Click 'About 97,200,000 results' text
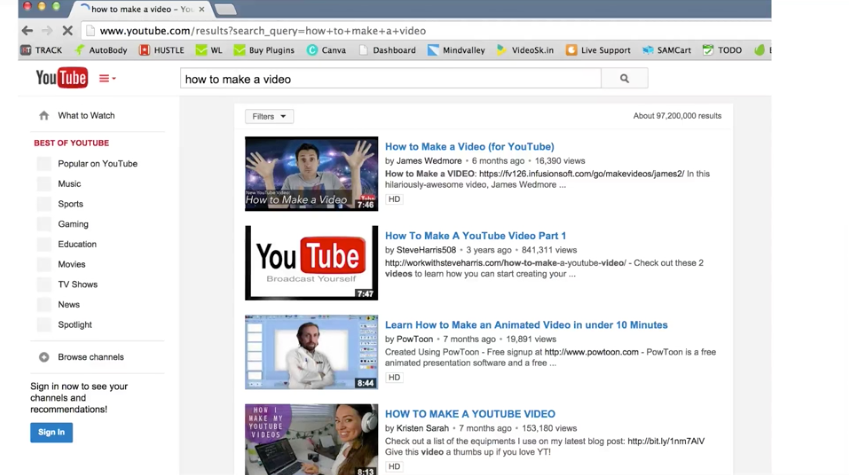Viewport: 849px width, 475px height. [677, 116]
